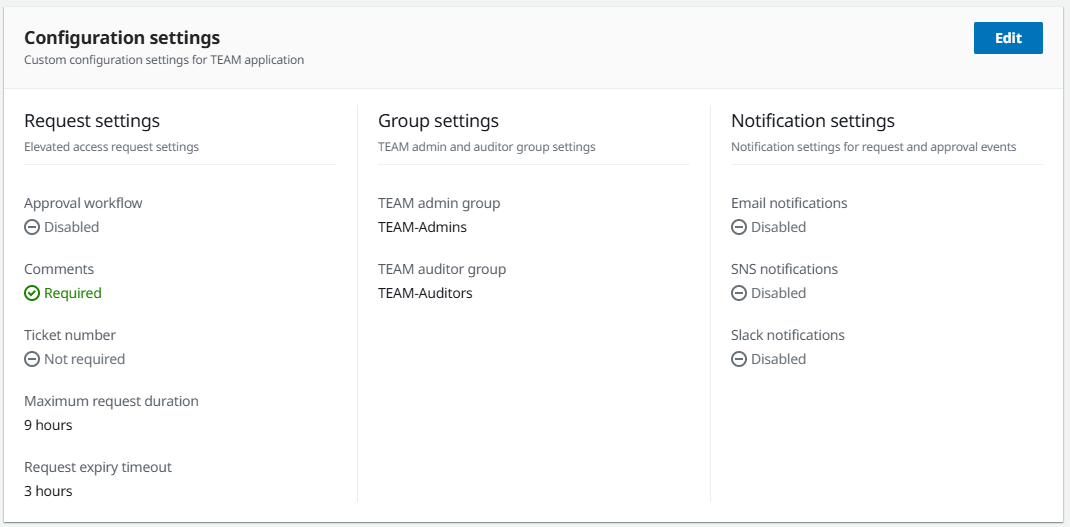Select the TEAM-Auditors group value
This screenshot has width=1070, height=527.
click(x=425, y=293)
